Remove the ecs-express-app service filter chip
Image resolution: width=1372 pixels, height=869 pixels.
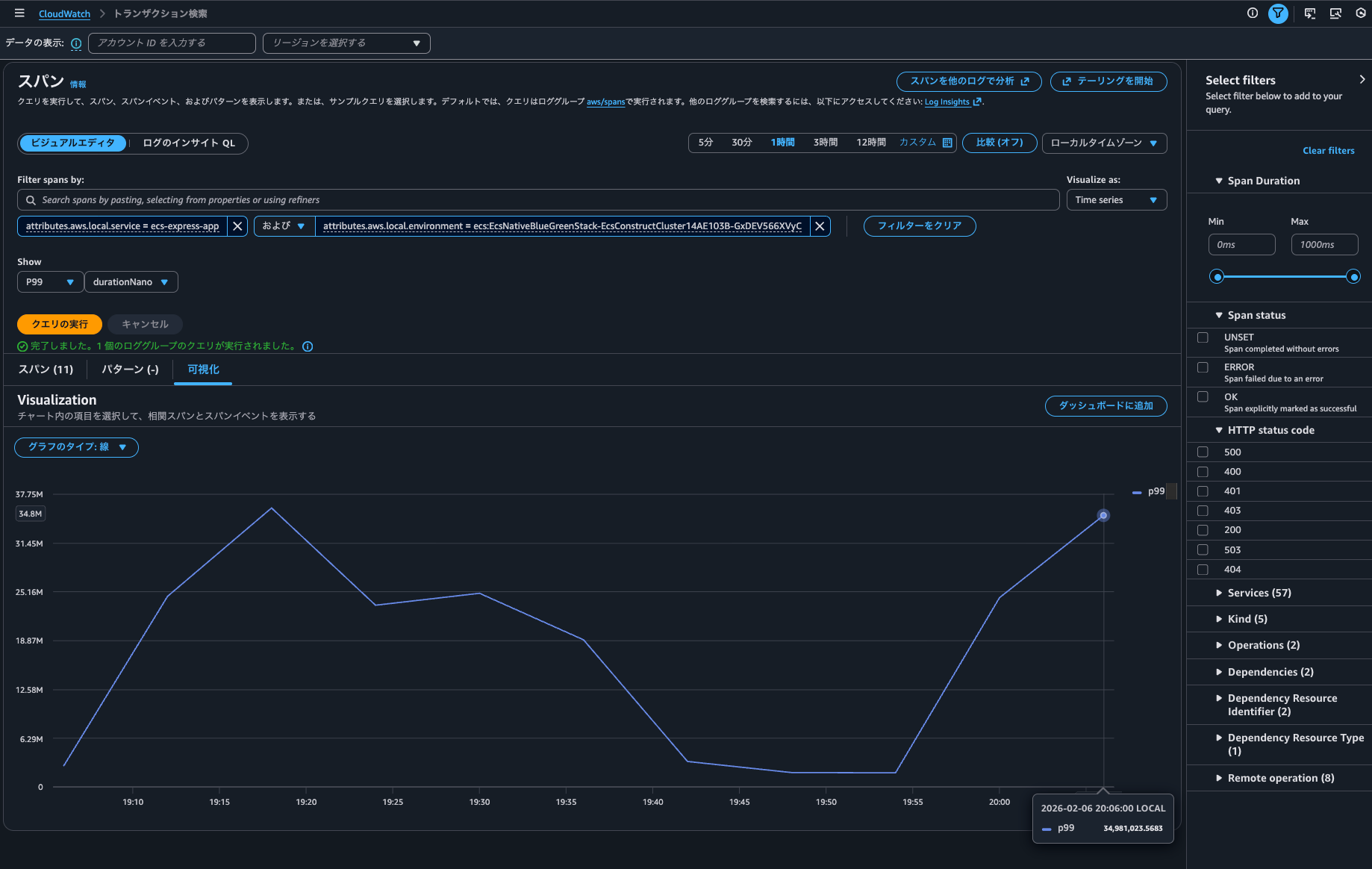[237, 226]
